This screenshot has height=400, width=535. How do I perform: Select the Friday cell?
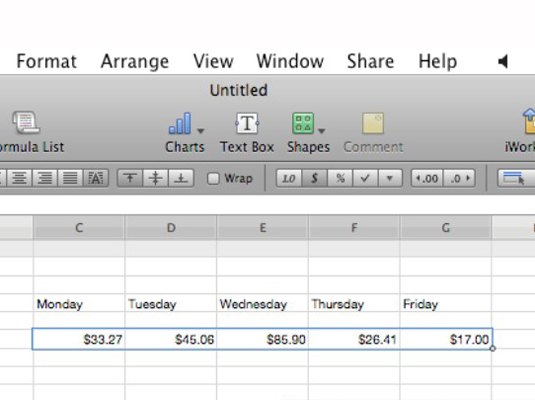pyautogui.click(x=446, y=304)
